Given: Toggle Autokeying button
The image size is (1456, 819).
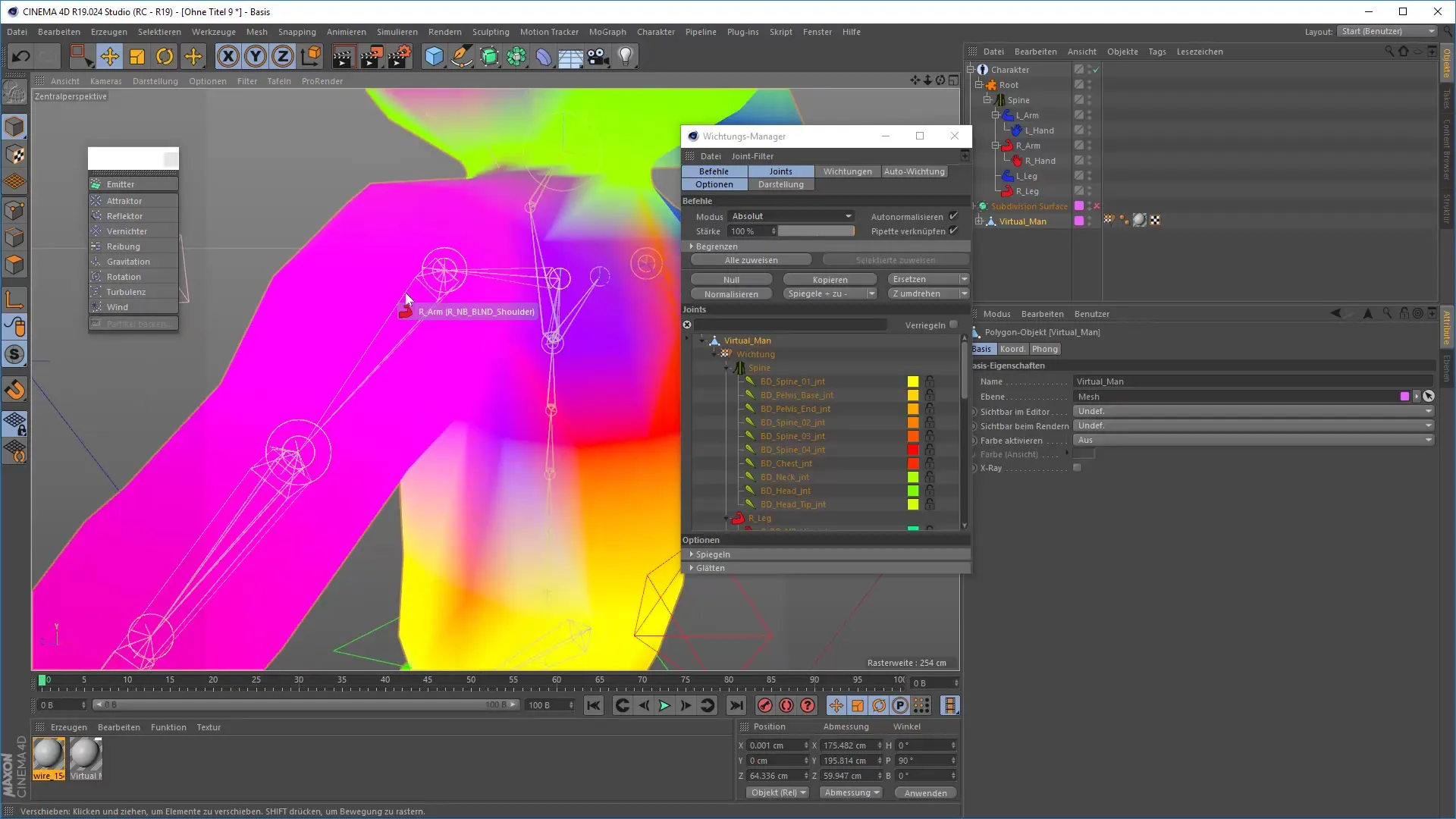Looking at the screenshot, I should pyautogui.click(x=786, y=705).
